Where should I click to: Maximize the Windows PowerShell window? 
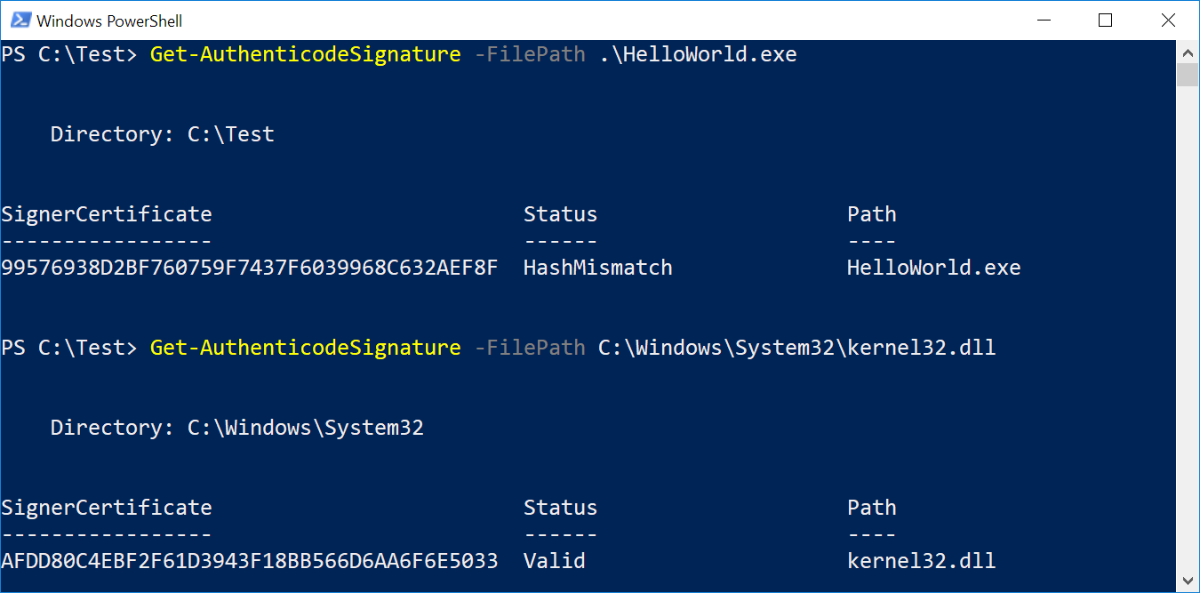tap(1105, 20)
